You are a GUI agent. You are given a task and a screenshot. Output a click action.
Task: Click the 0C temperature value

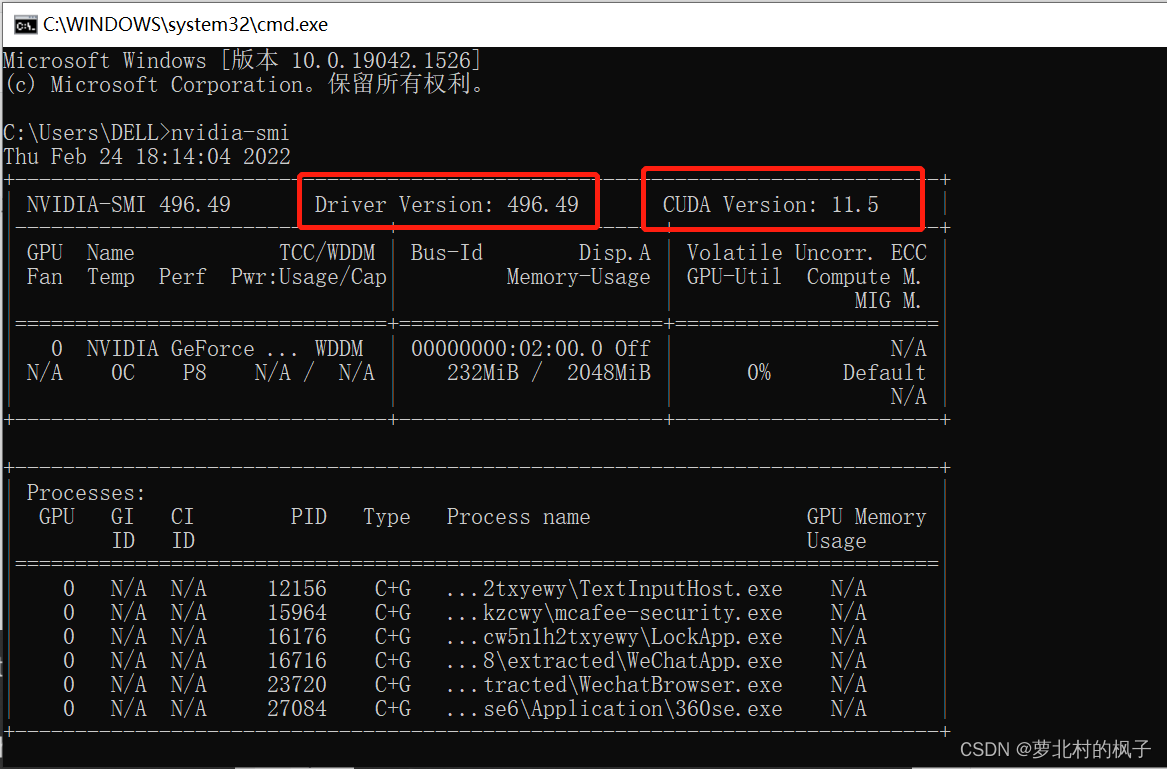(123, 372)
